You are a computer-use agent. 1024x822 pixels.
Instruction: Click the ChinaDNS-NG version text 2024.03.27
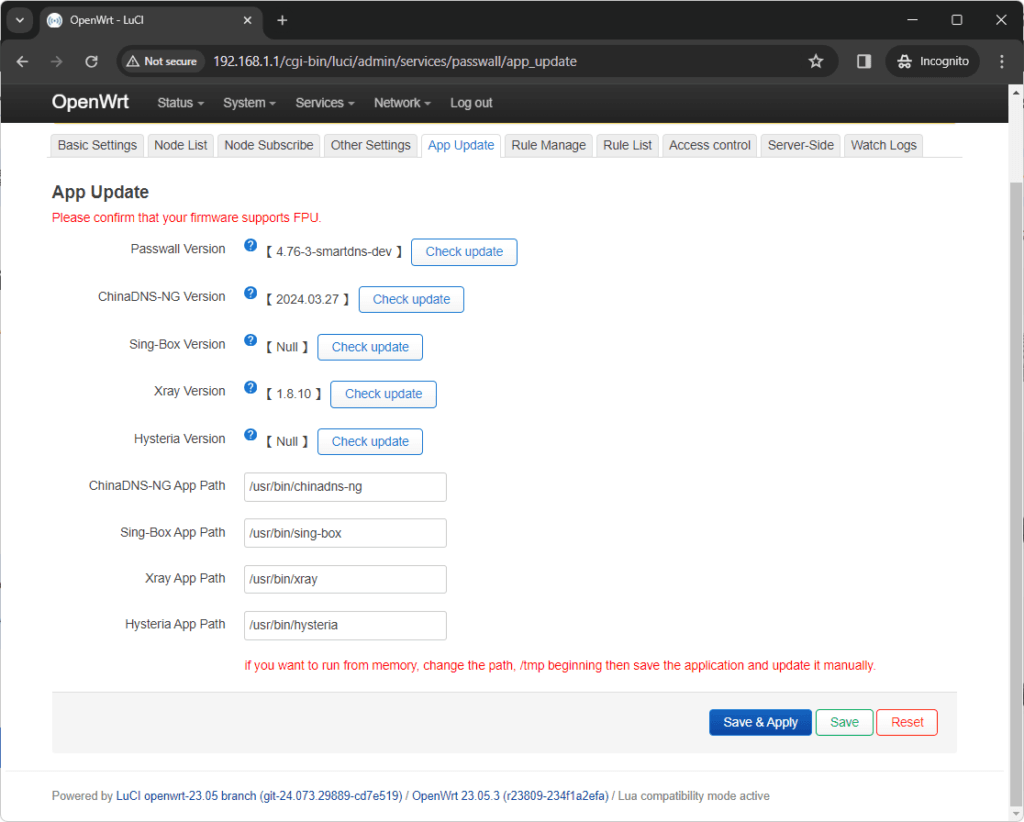[307, 300]
